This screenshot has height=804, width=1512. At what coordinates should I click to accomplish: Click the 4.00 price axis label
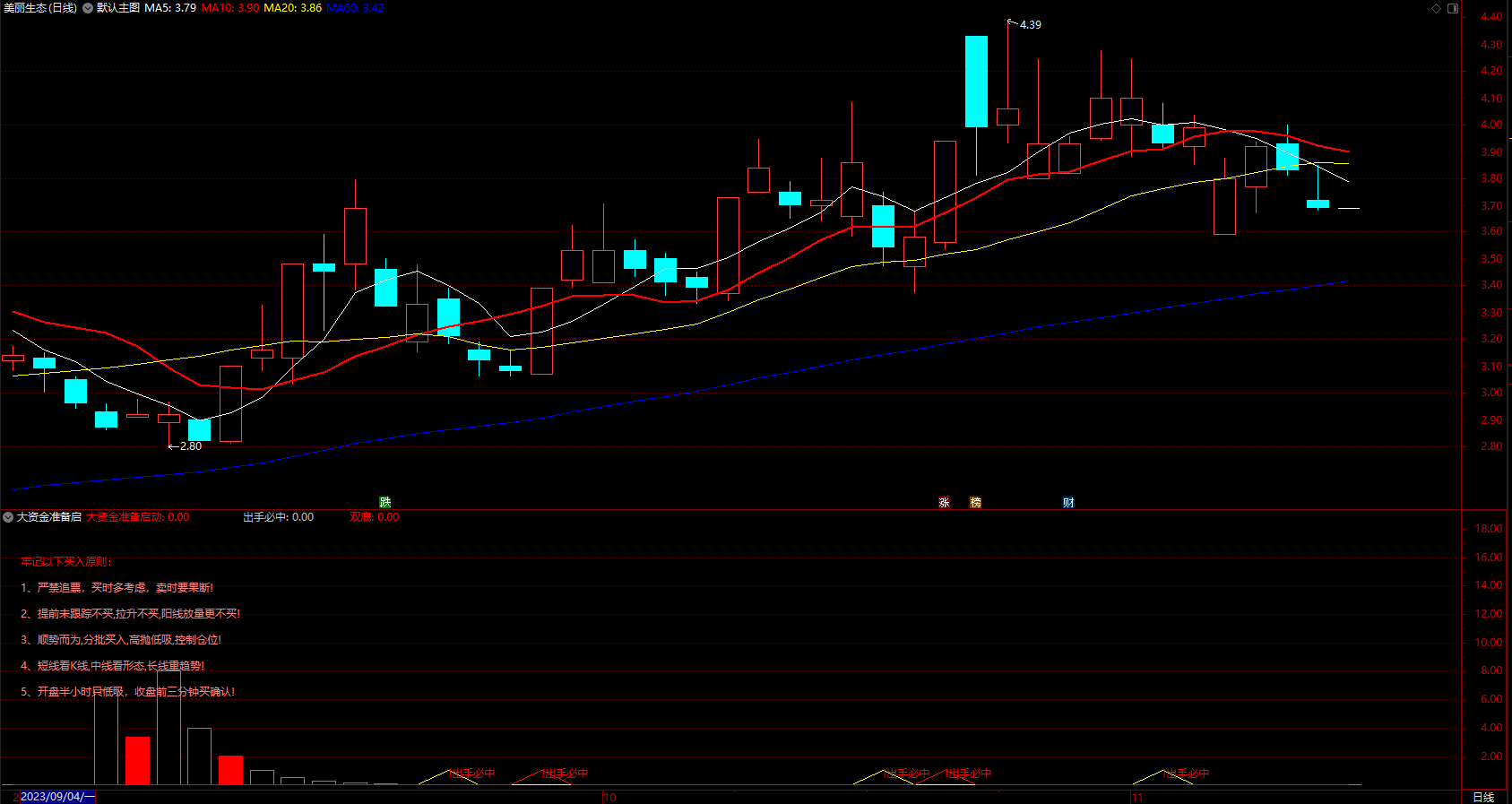(x=1491, y=125)
